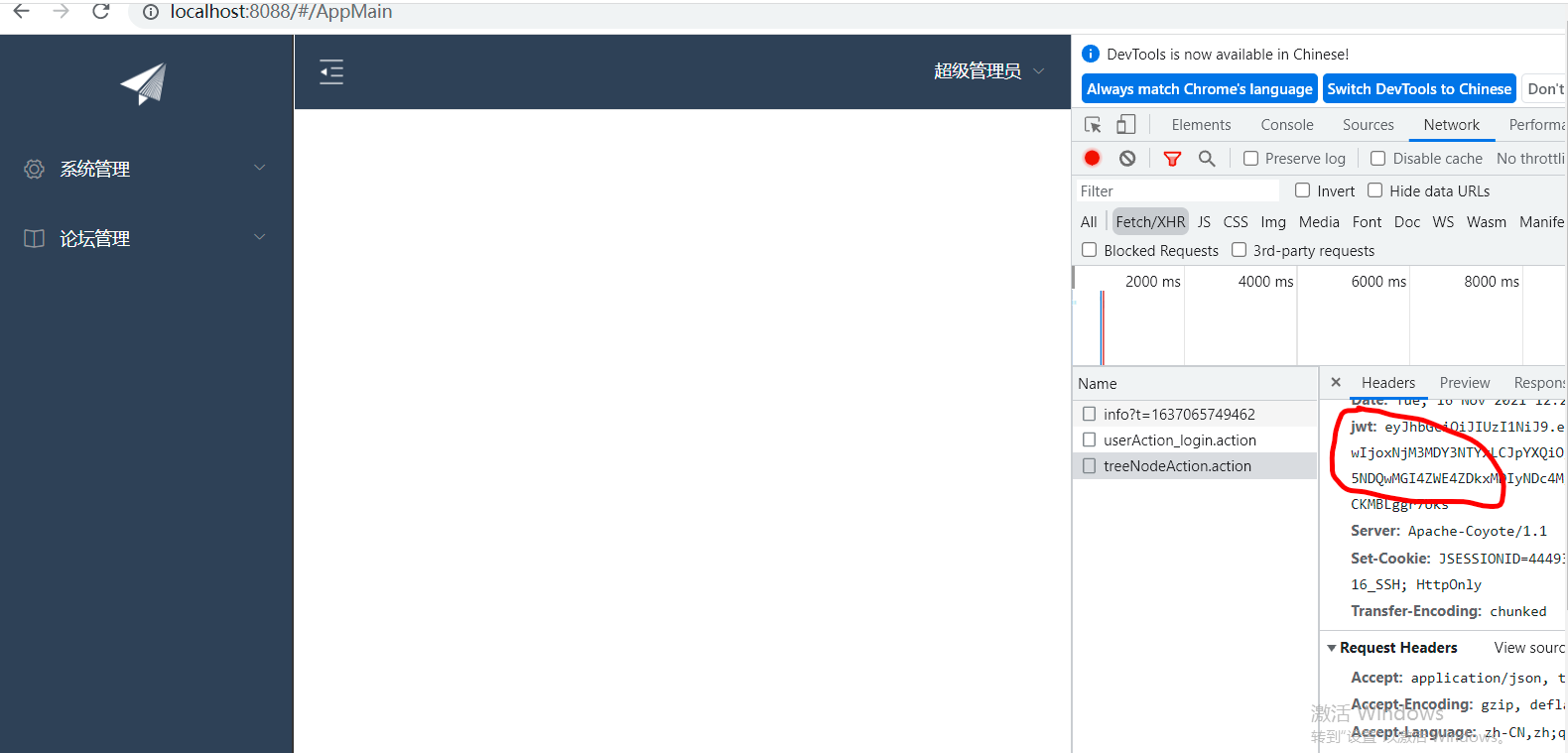The height and width of the screenshot is (753, 1568).
Task: Enable Disable cache checkbox
Action: (1378, 158)
